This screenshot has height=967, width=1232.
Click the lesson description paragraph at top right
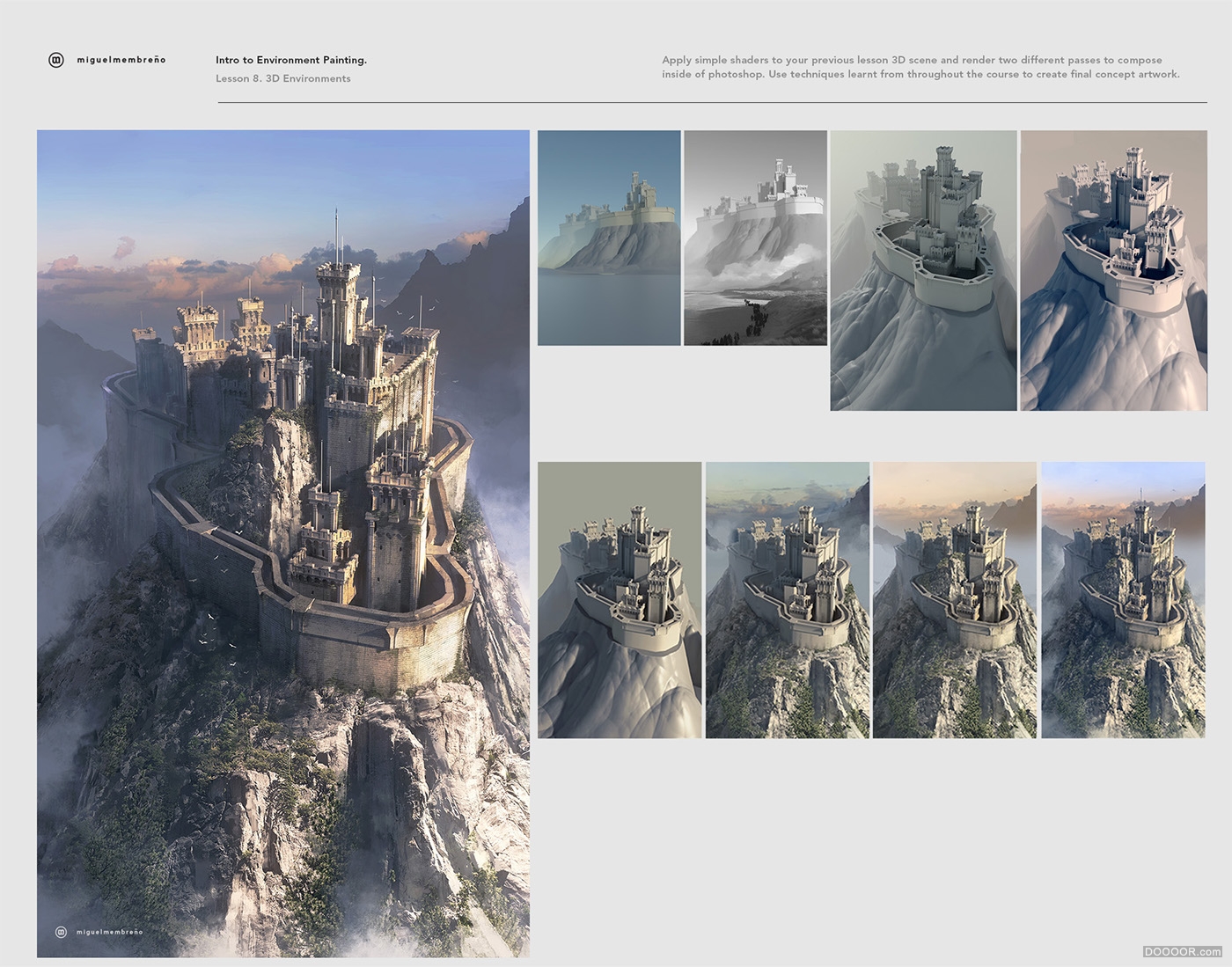(920, 67)
